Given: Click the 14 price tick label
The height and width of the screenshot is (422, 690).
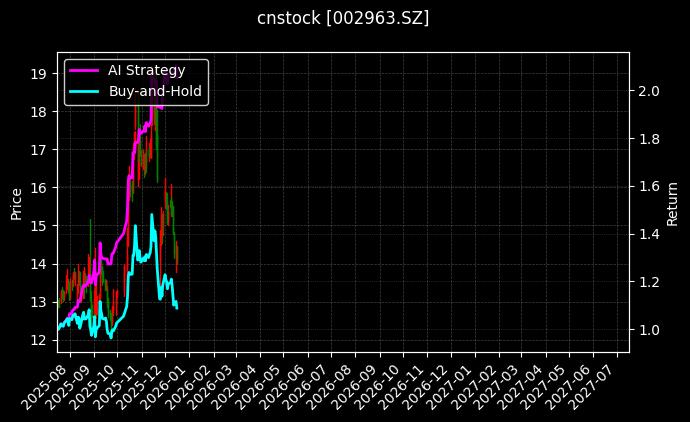Looking at the screenshot, I should click(37, 264).
